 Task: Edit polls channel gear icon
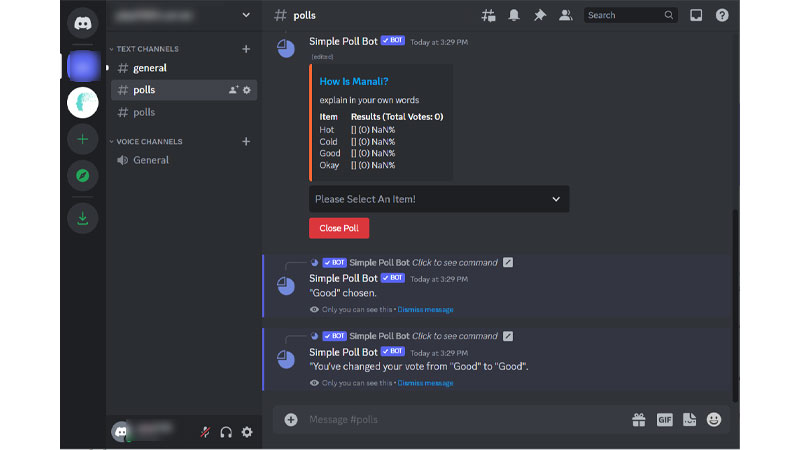pyautogui.click(x=247, y=90)
